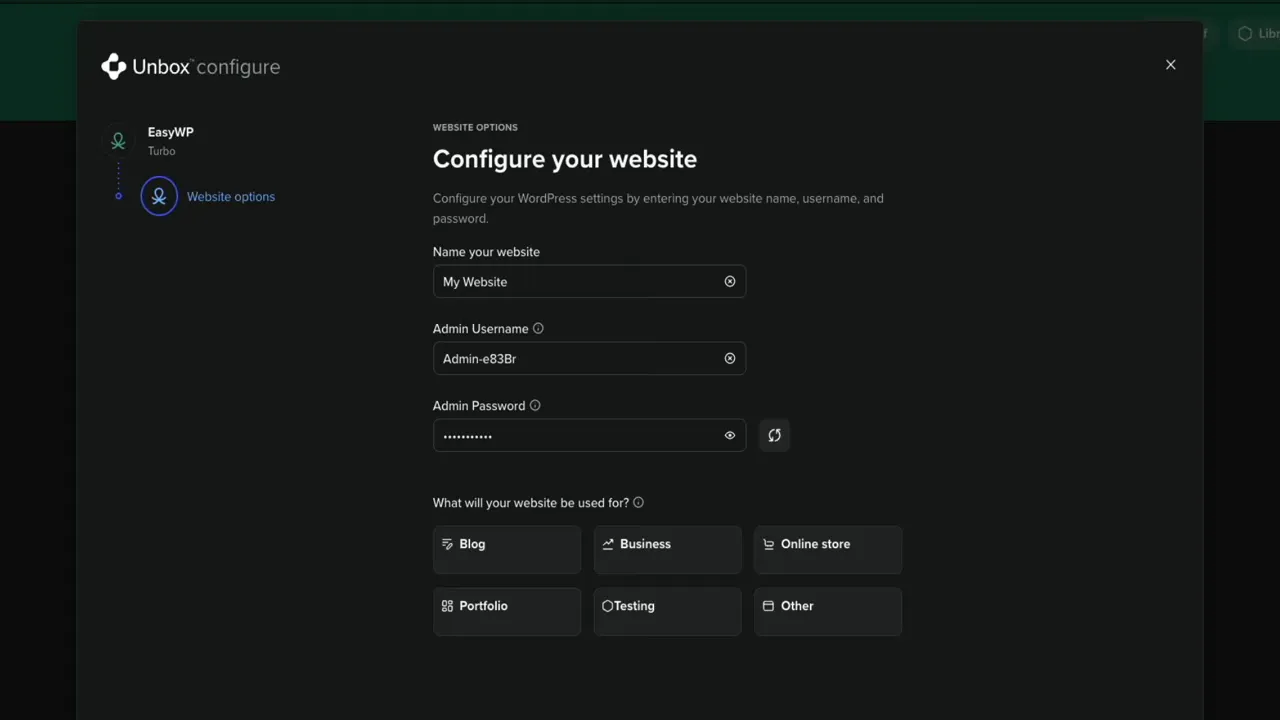Click the Configure your website heading
The image size is (1280, 720).
coord(565,159)
